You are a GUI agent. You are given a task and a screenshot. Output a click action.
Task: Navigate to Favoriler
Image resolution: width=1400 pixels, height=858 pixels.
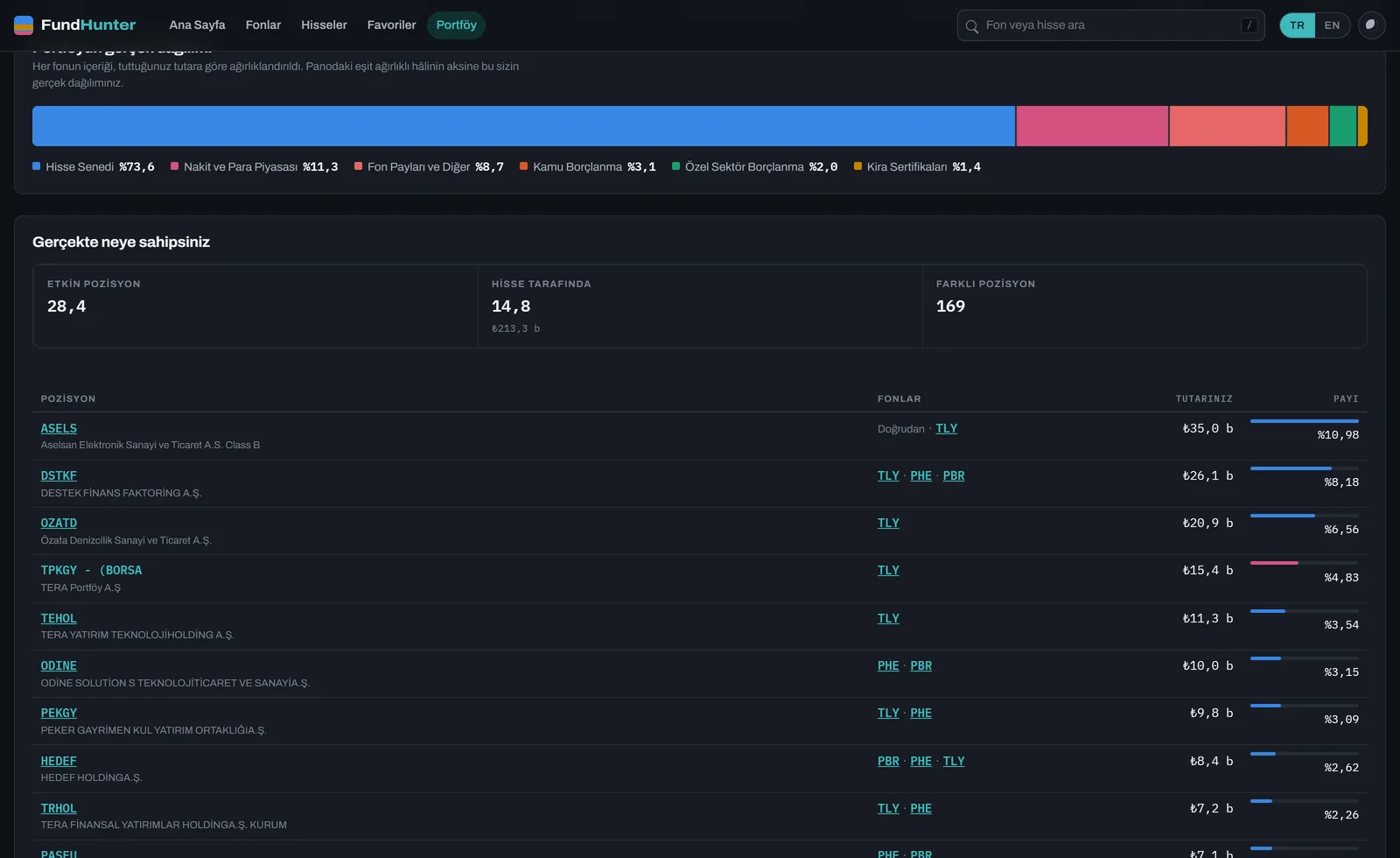click(392, 25)
